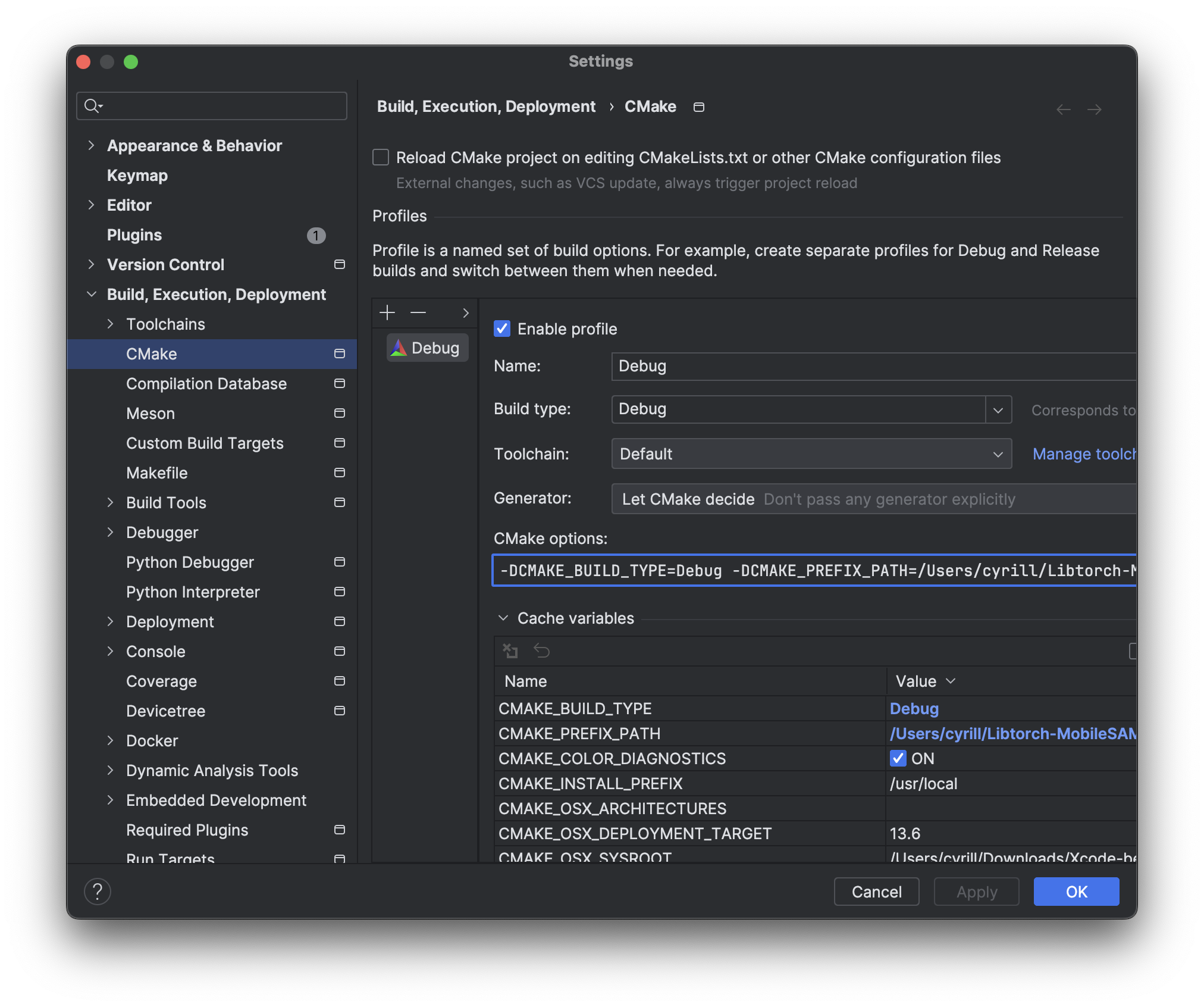The height and width of the screenshot is (1007, 1204).
Task: Click the first icon in Cache variables toolbar
Action: (x=510, y=651)
